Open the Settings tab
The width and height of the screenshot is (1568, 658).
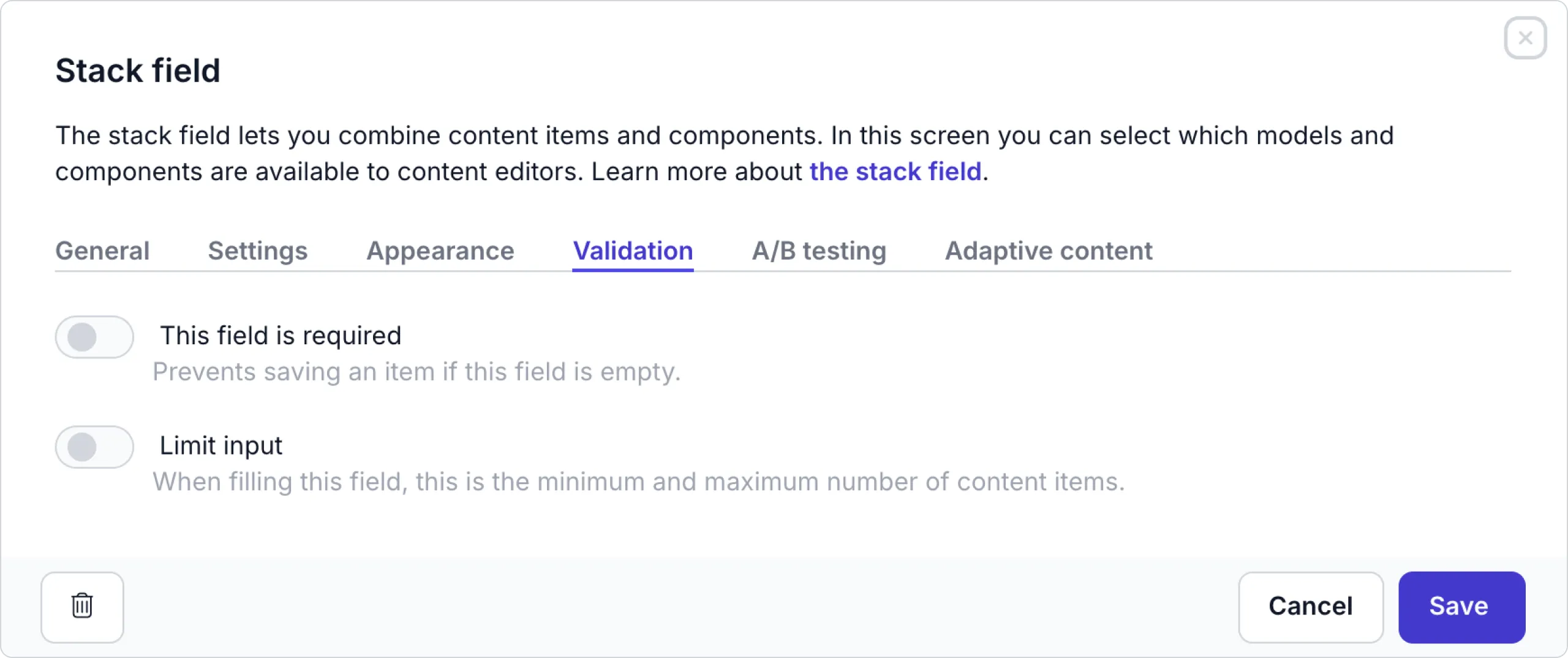pyautogui.click(x=257, y=251)
